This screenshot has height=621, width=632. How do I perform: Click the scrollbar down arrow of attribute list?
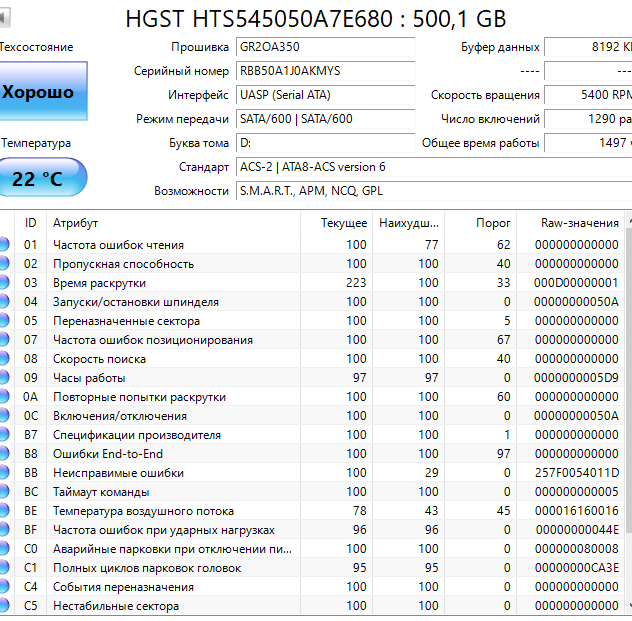(x=629, y=605)
